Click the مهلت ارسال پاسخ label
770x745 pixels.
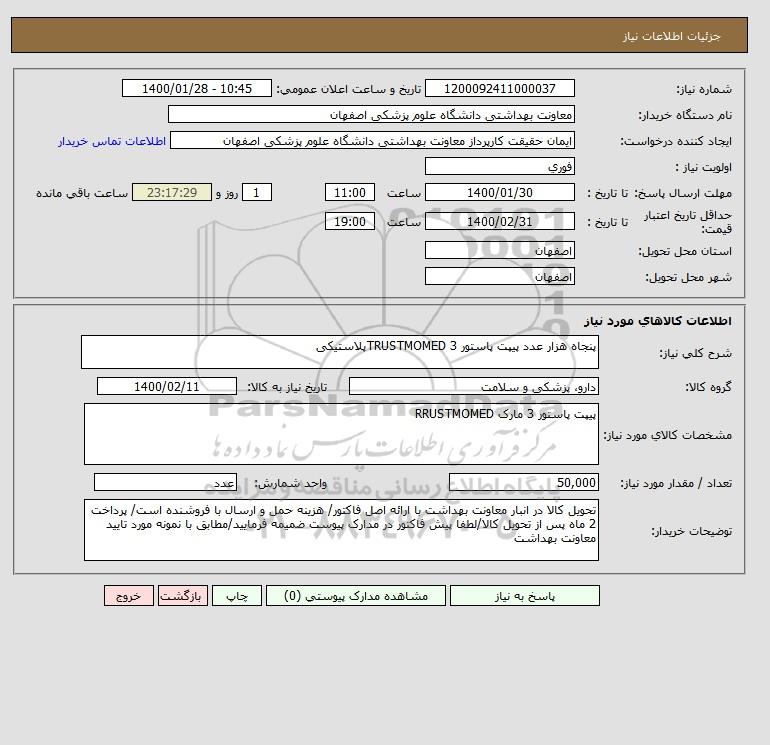pyautogui.click(x=683, y=193)
